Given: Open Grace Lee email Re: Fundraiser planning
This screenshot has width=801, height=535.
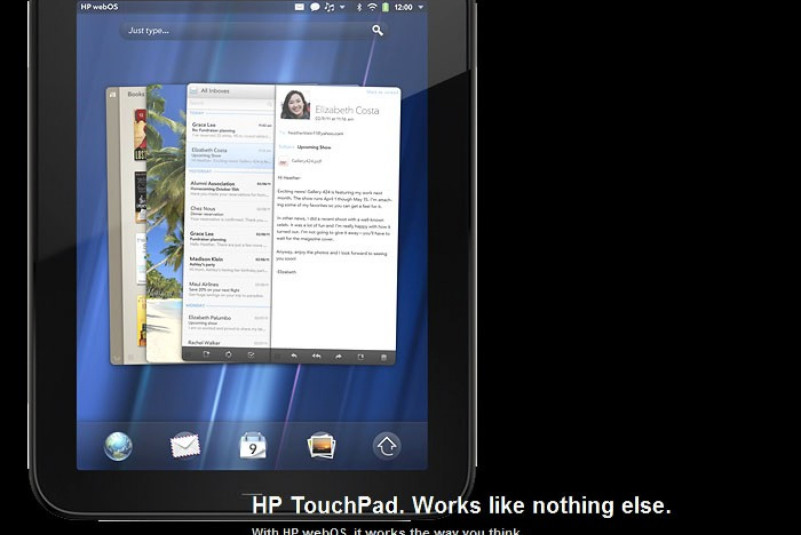Looking at the screenshot, I should coord(231,130).
